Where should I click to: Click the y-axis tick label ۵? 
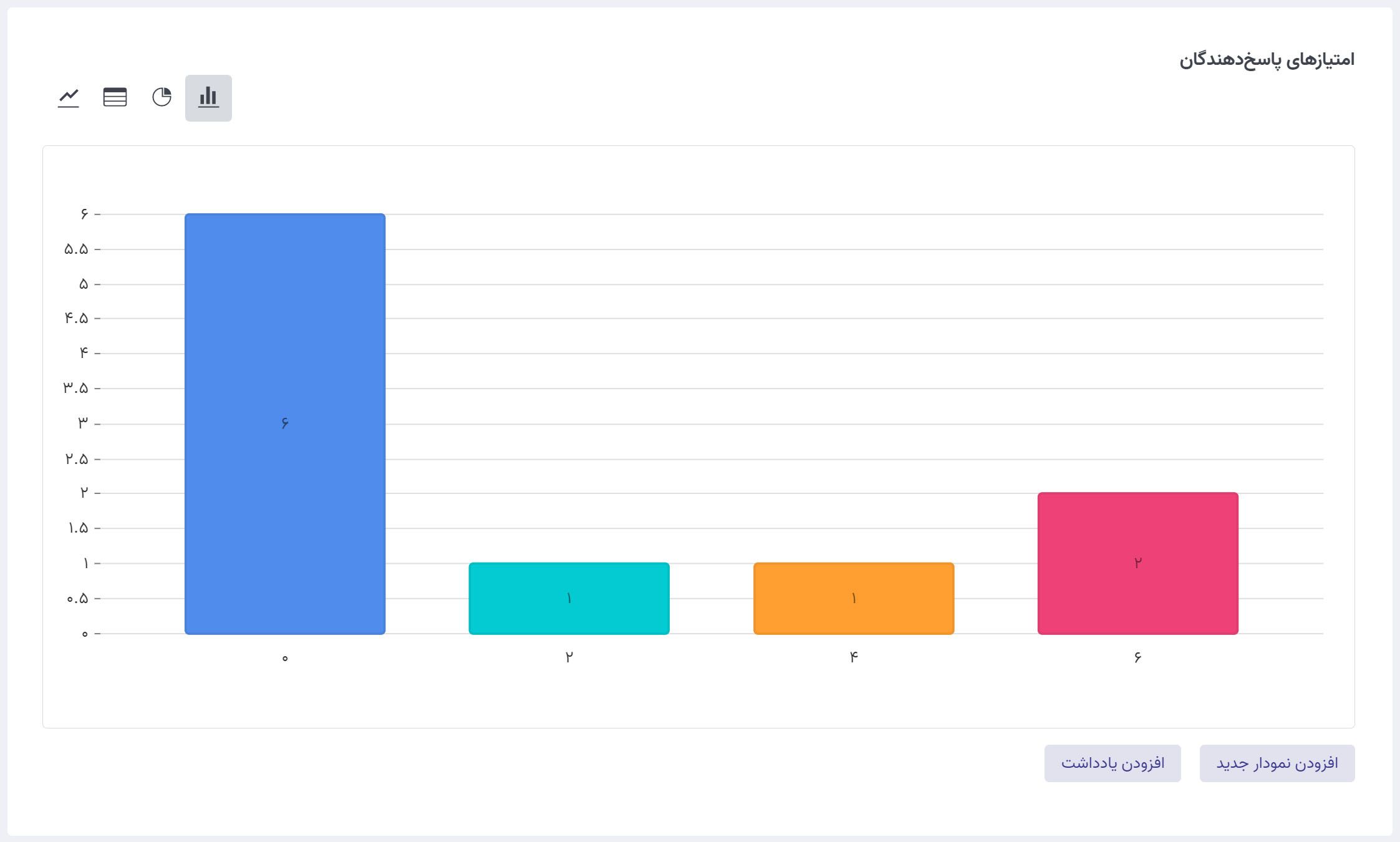pyautogui.click(x=84, y=284)
